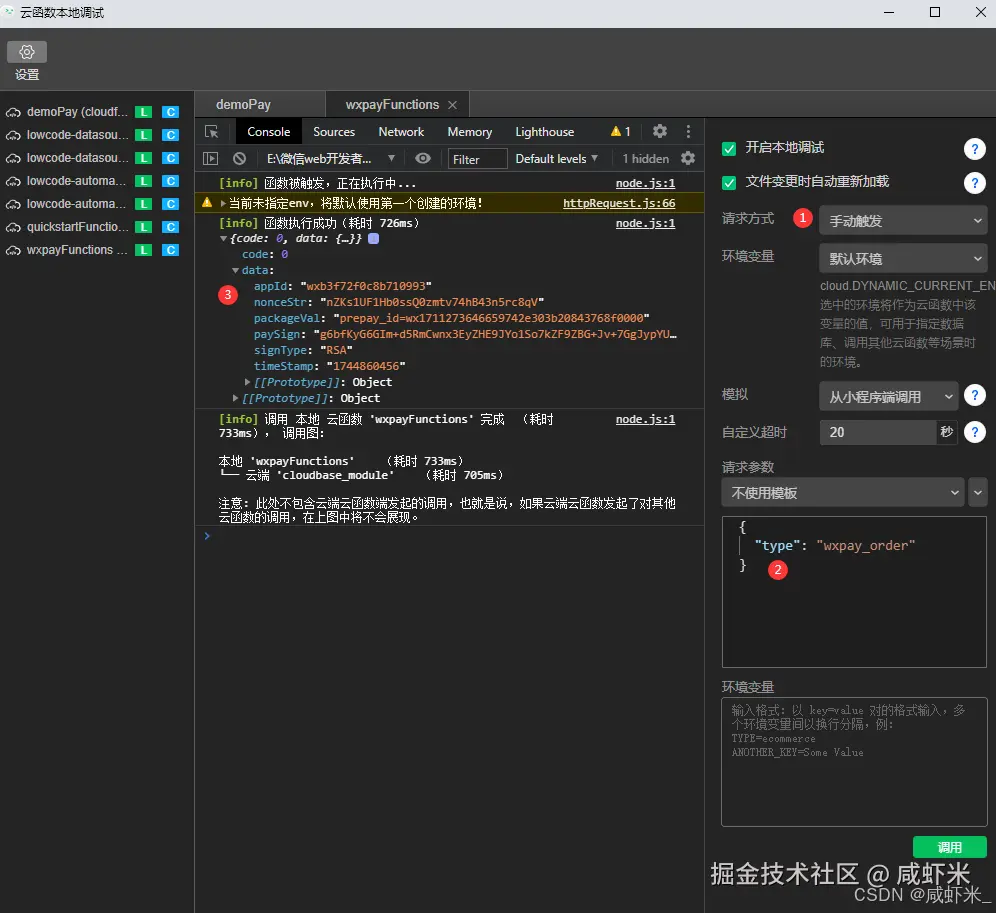Collapse the {code: 0, data} object

coord(224,238)
